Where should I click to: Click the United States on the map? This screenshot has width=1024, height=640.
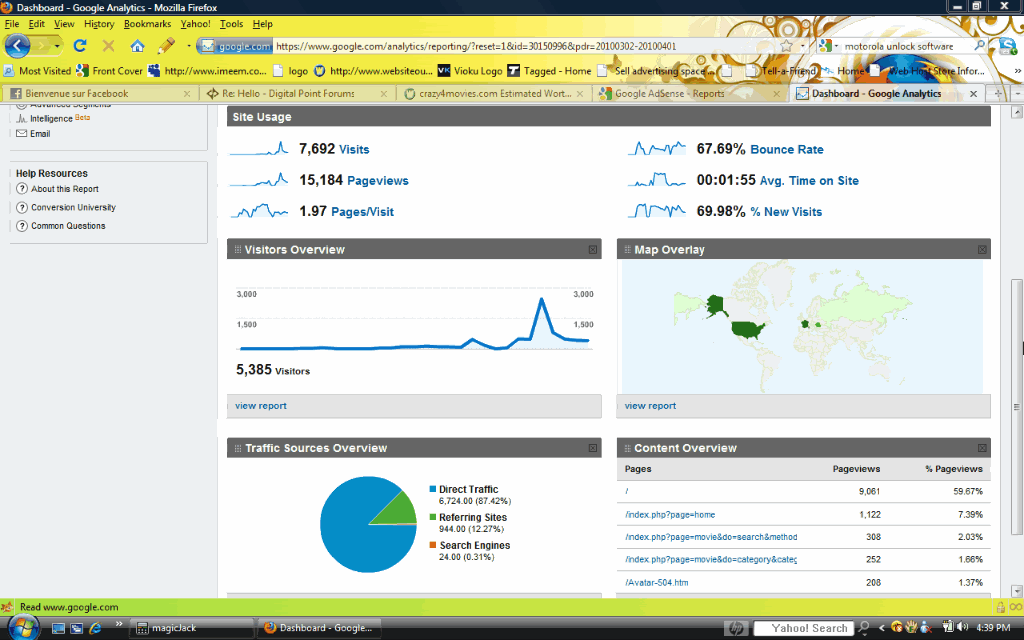[748, 328]
